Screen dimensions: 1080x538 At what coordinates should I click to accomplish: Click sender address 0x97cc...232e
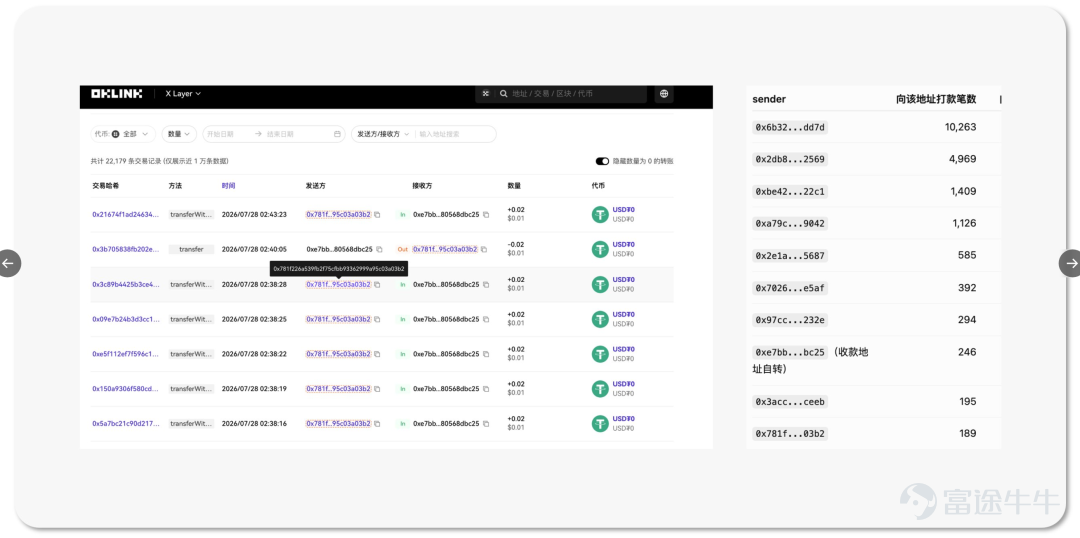pos(790,320)
